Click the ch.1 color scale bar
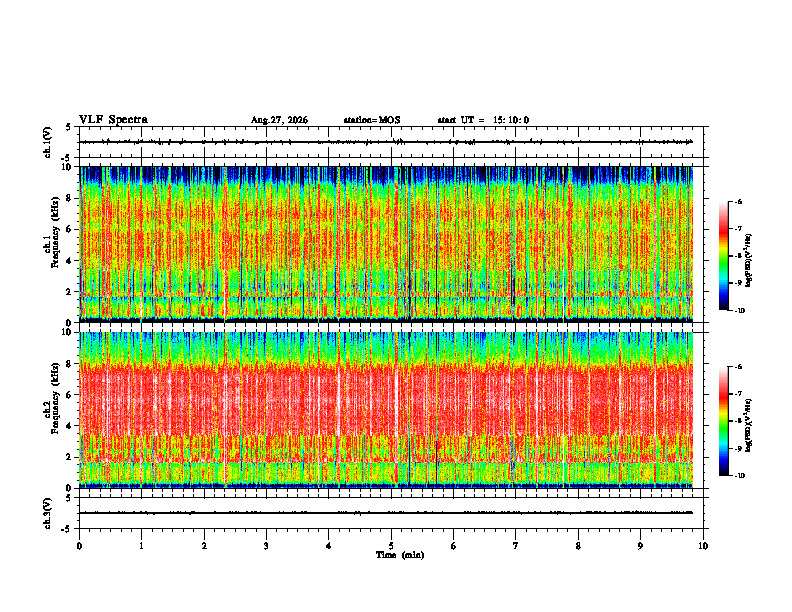Viewport: 792px width, 612px height. click(x=724, y=256)
